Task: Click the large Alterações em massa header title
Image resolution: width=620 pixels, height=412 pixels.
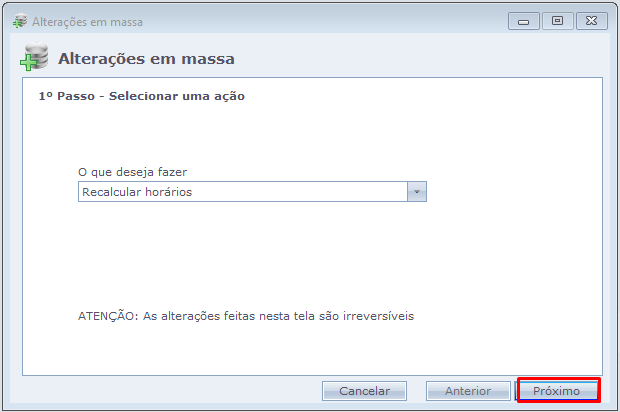Action: pyautogui.click(x=146, y=60)
